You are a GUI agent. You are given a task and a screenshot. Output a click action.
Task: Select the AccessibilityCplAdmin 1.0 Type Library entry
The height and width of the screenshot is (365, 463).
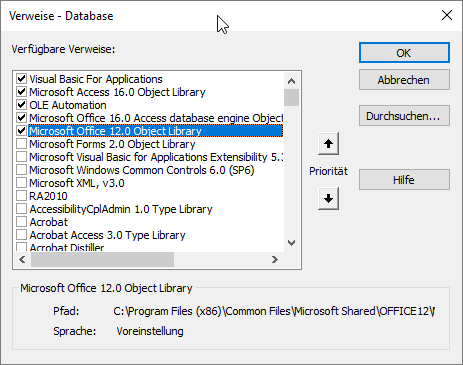(x=121, y=209)
